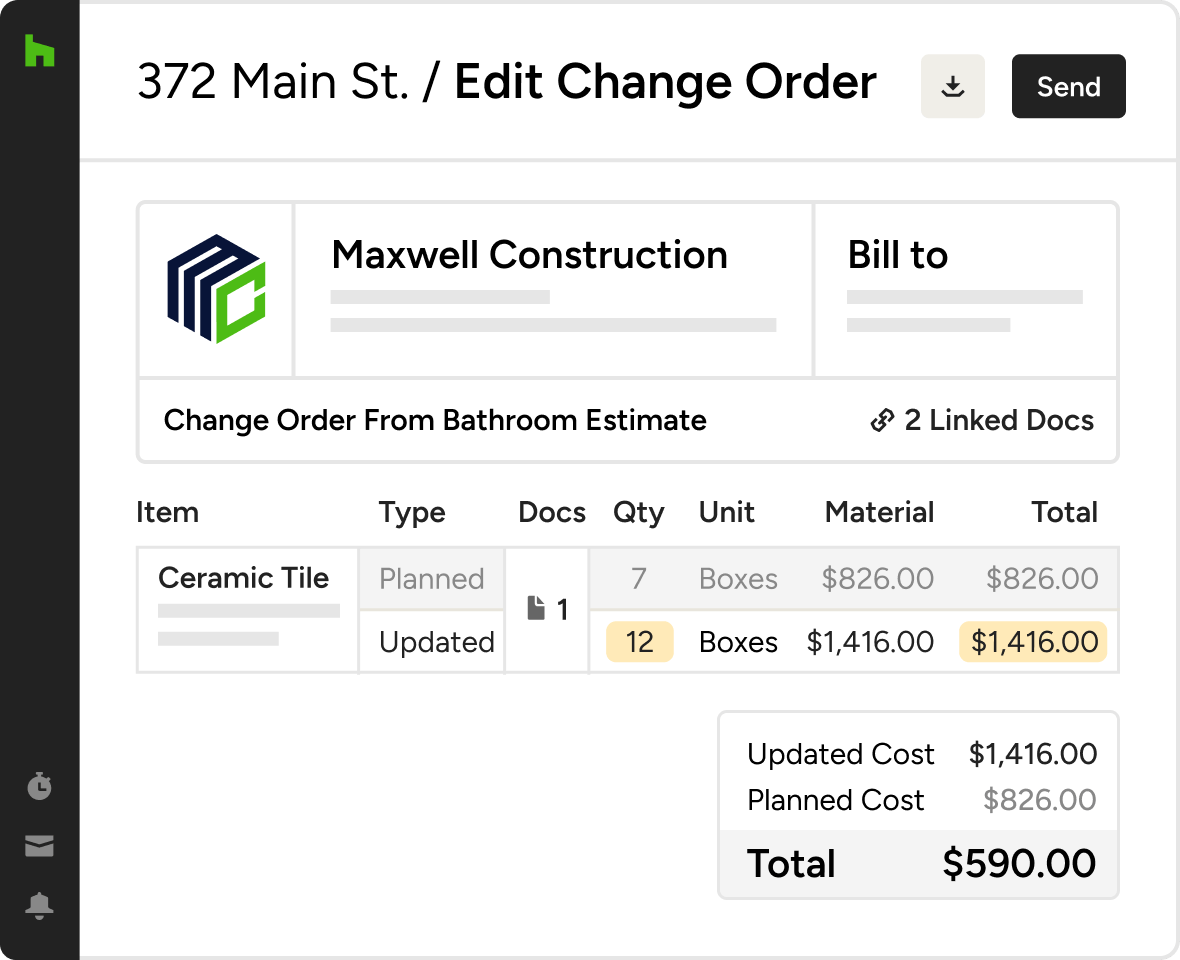Click the Maxwell Construction logo

[215, 289]
